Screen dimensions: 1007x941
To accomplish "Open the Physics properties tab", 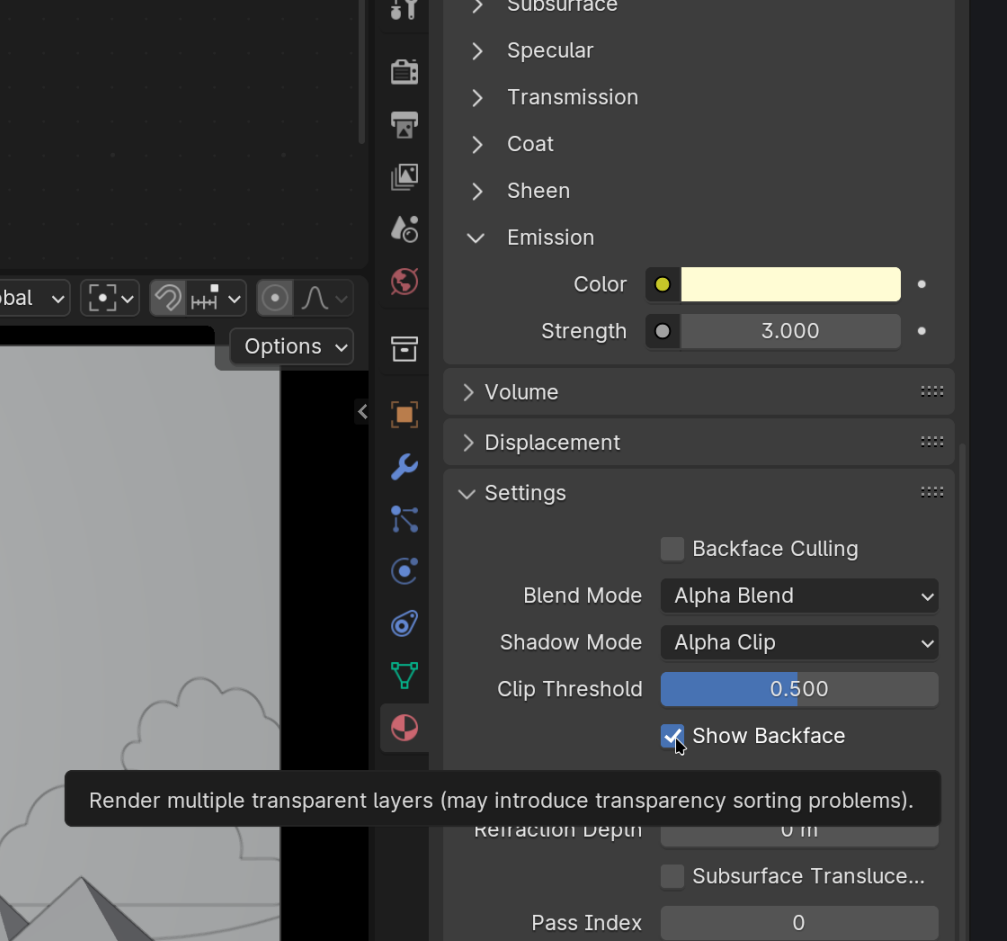I will (404, 571).
